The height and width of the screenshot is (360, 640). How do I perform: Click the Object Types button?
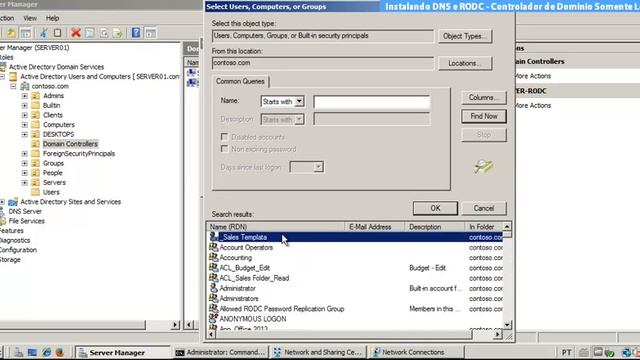pyautogui.click(x=465, y=36)
